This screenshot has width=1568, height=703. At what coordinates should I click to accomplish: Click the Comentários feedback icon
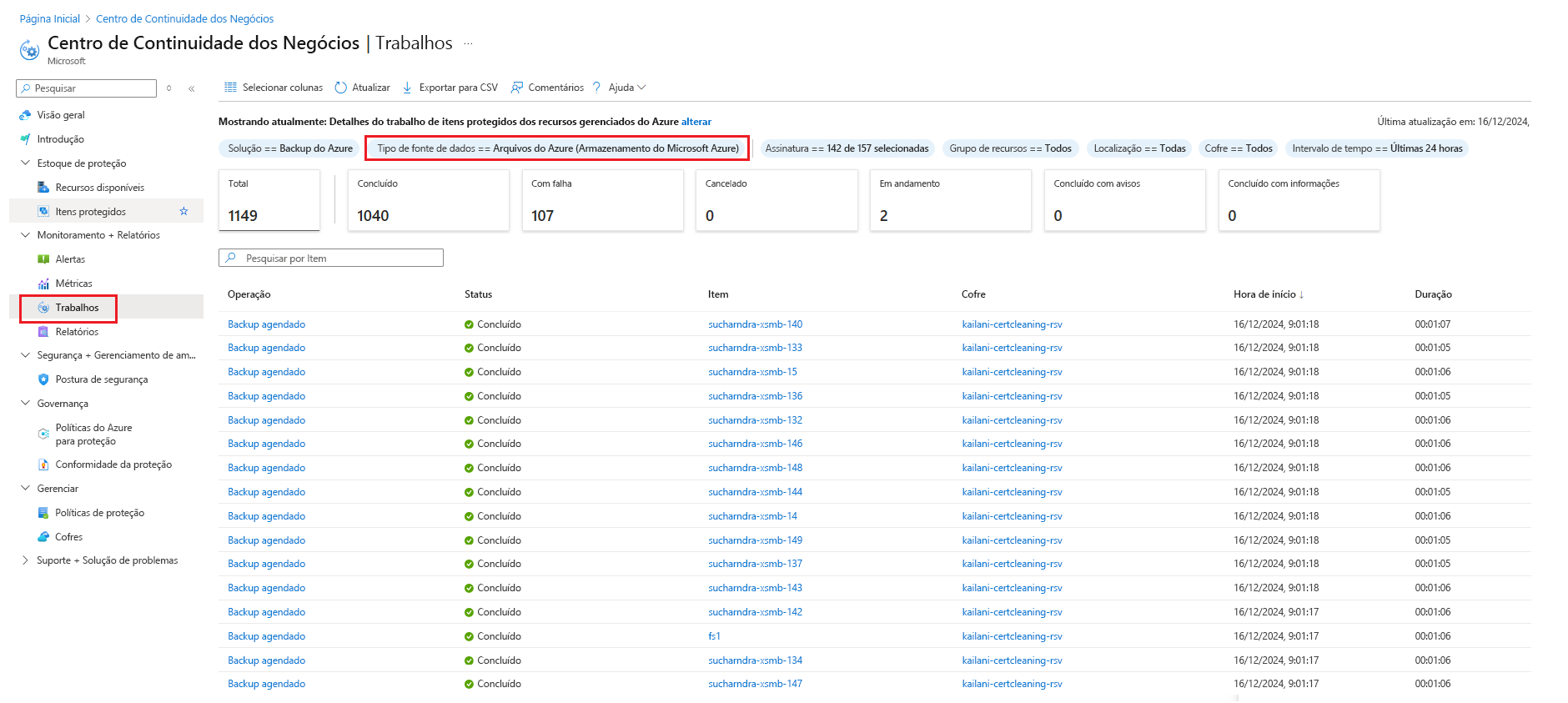pos(517,88)
